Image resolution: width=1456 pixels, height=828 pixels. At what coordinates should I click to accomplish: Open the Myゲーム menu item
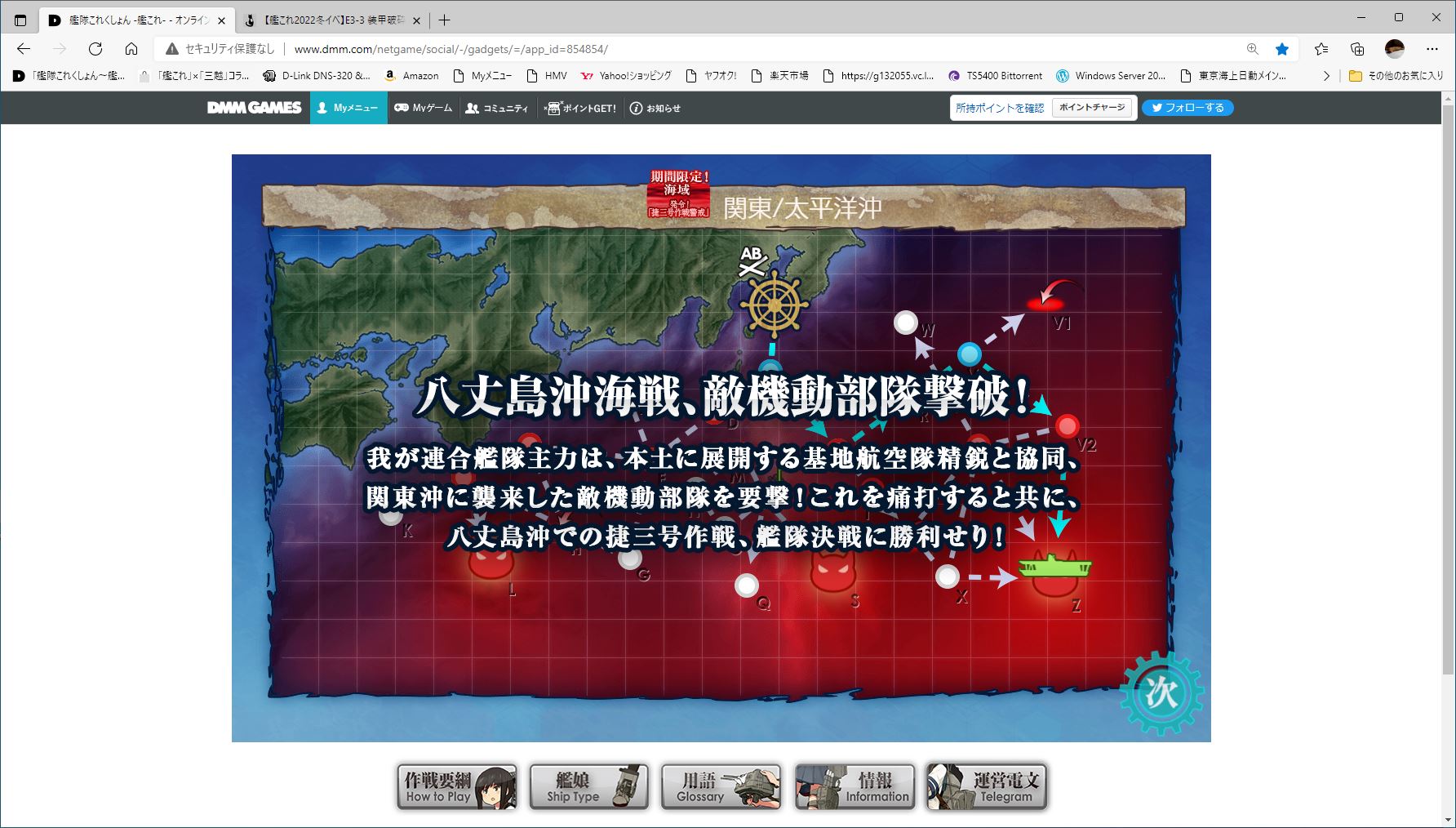(x=423, y=108)
